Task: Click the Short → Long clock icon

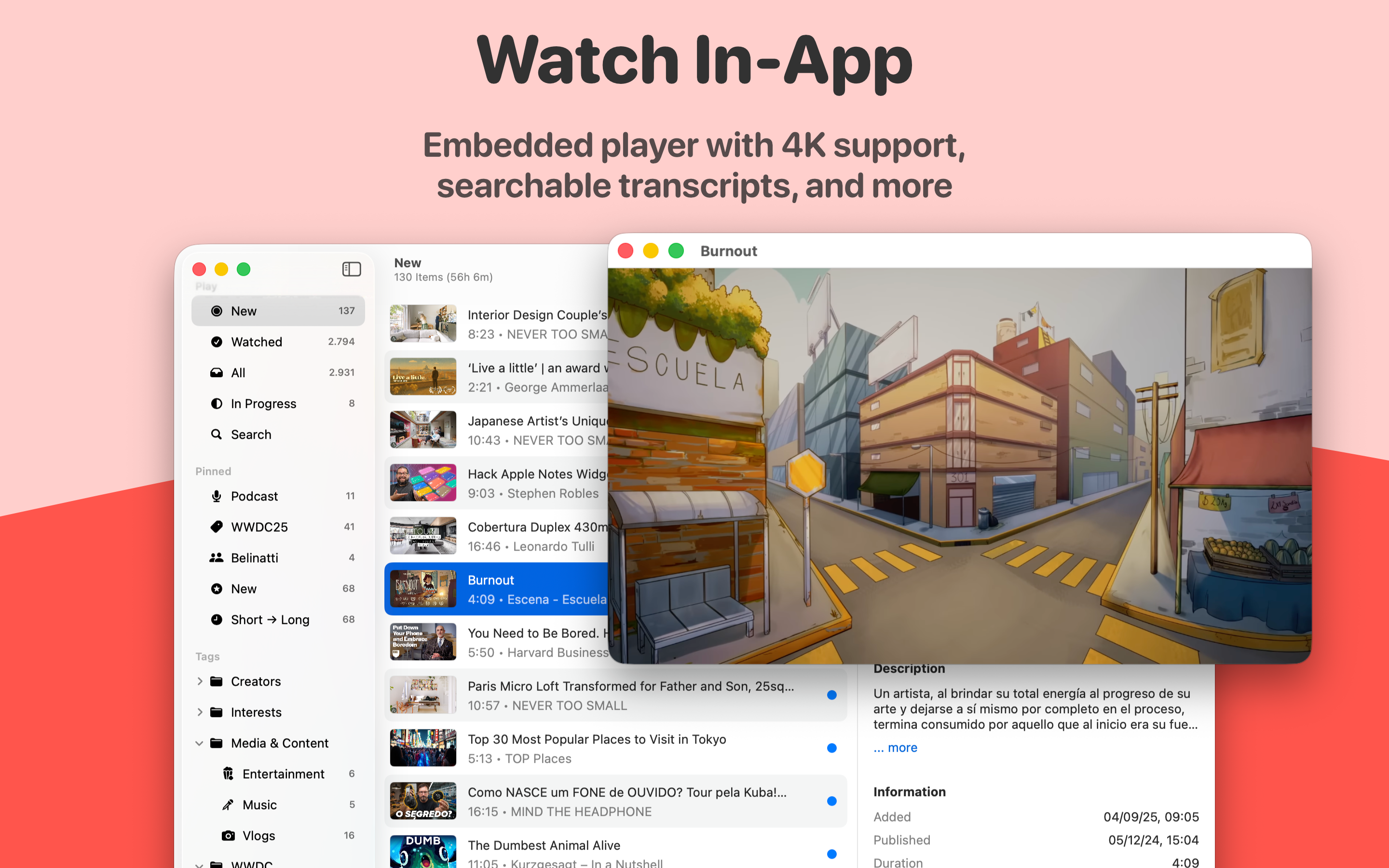Action: coord(217,620)
